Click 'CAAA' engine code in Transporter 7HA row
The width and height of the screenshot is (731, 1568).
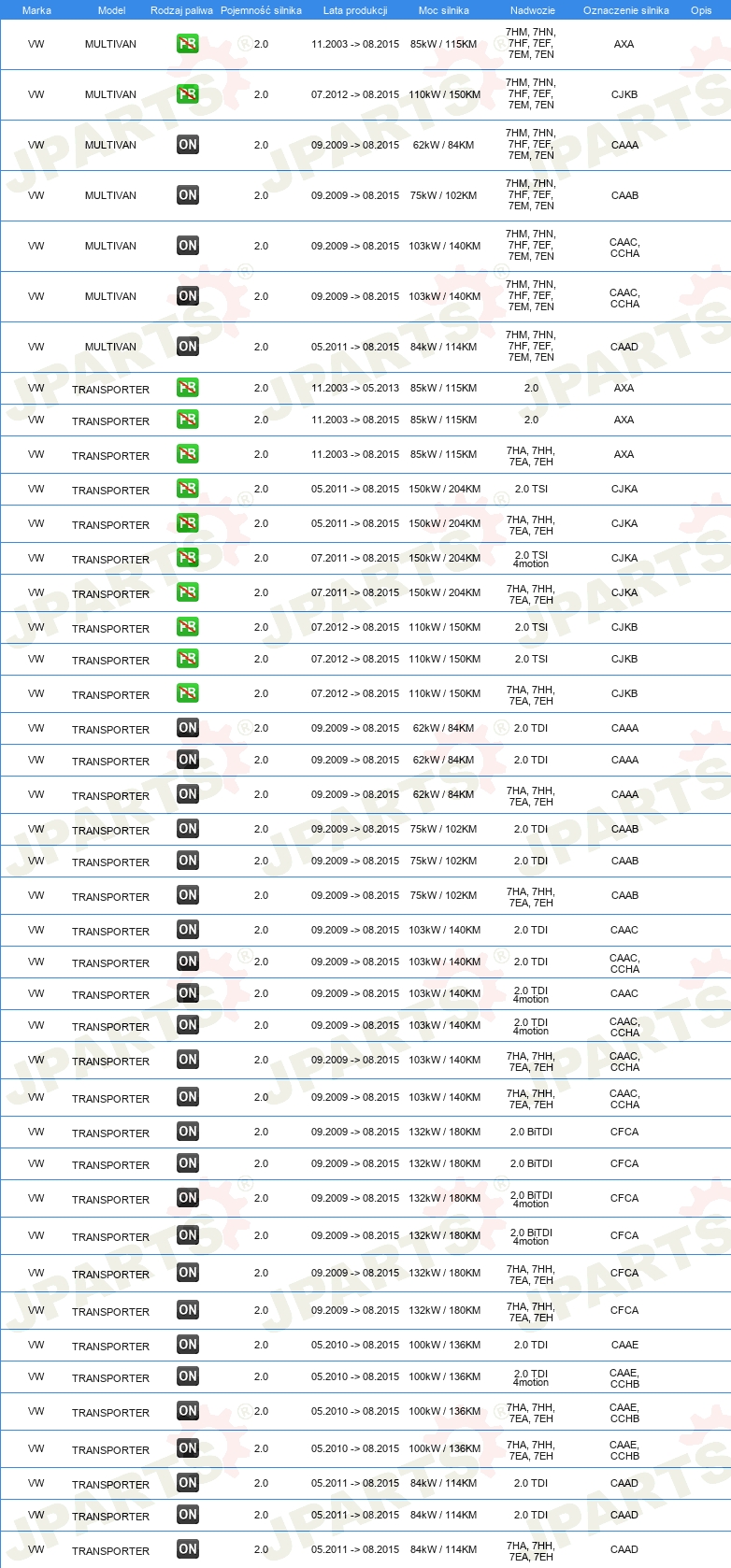tap(624, 794)
